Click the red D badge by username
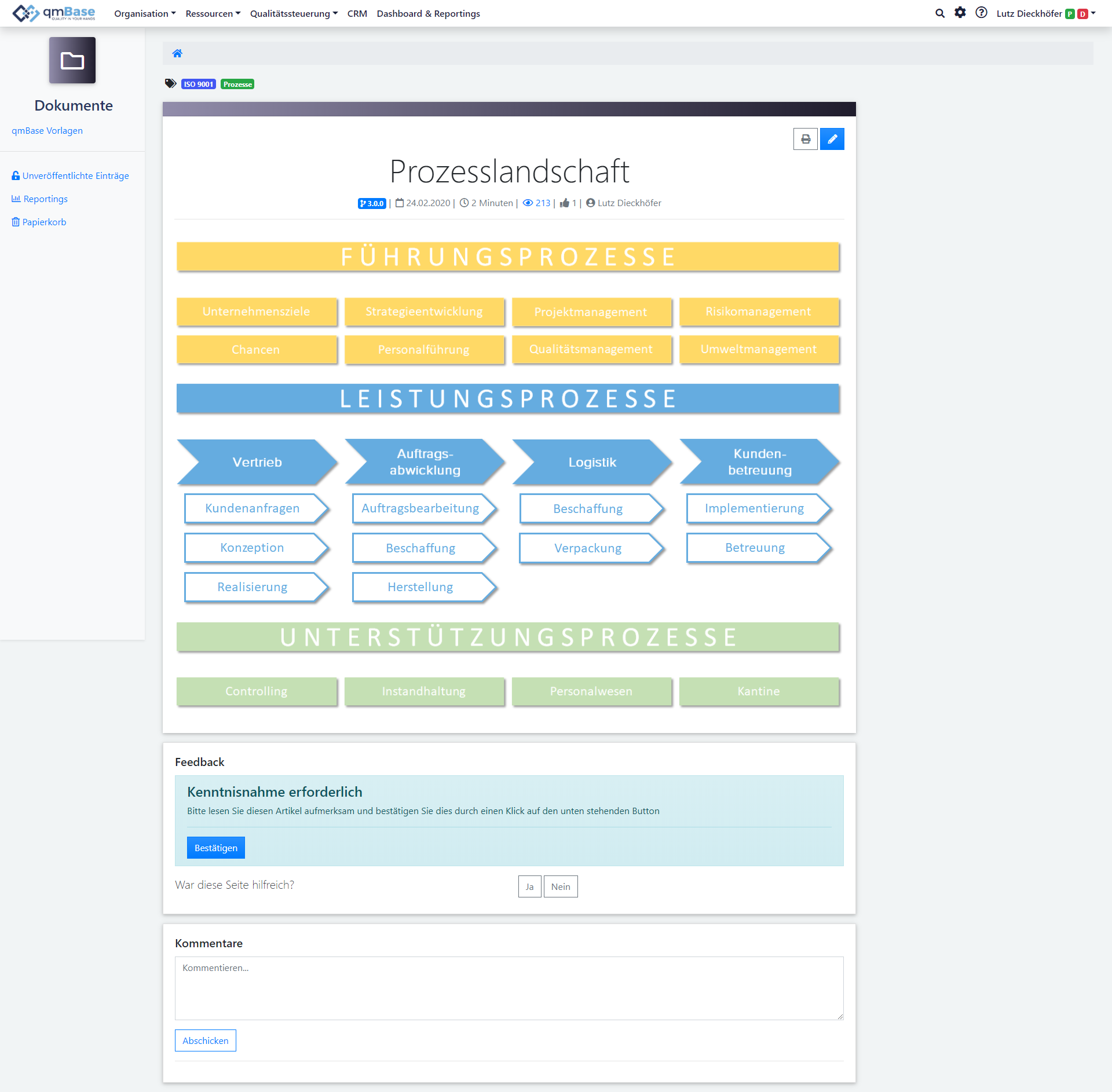The image size is (1112, 1092). [1082, 14]
